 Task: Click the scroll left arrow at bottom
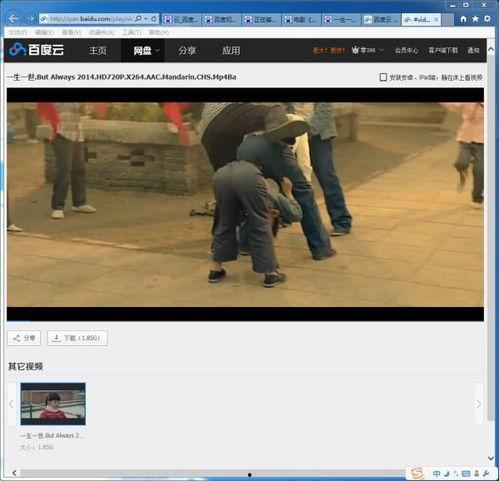pyautogui.click(x=14, y=473)
